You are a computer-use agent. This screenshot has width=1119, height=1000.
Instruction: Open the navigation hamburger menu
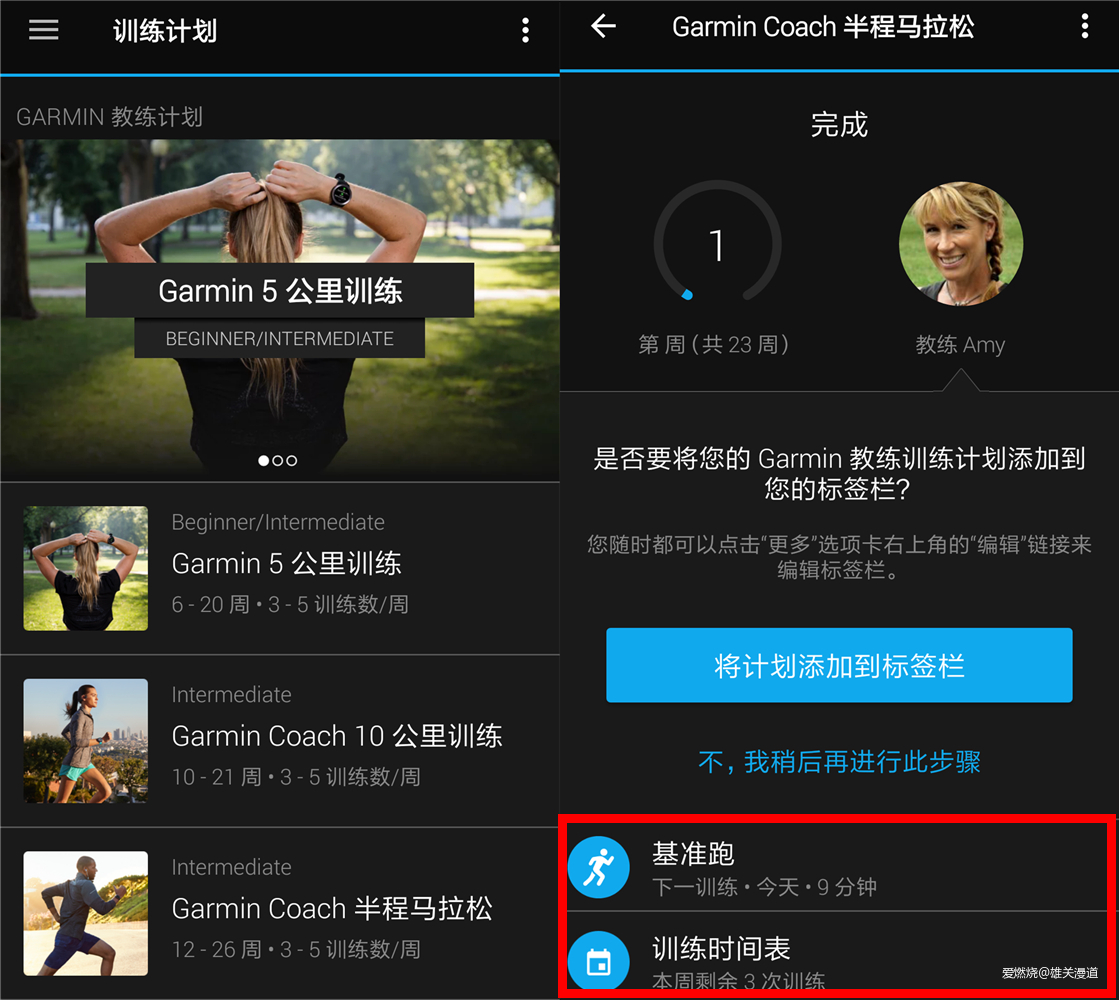pyautogui.click(x=43, y=29)
